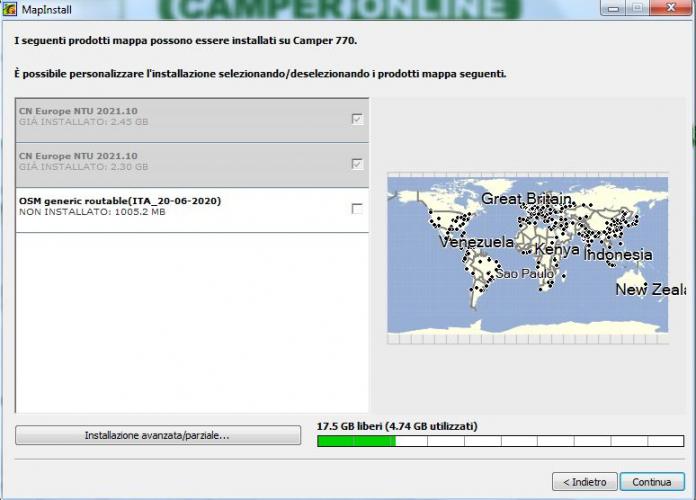
Task: Close the MapInstall dialog
Action: 668,9
